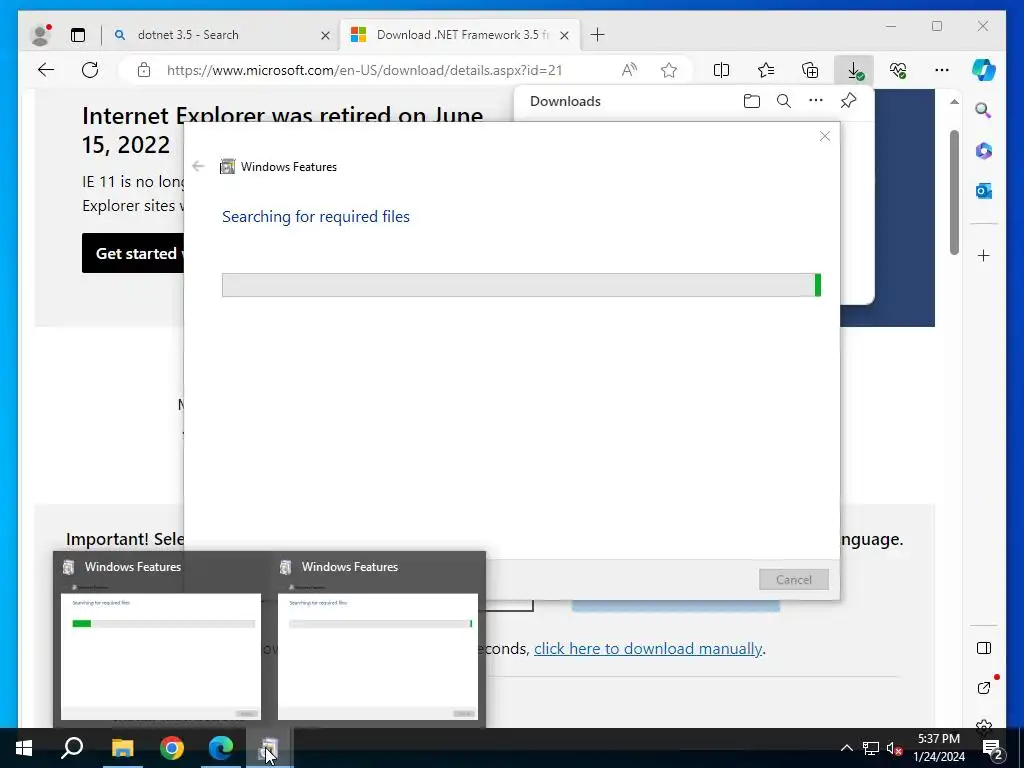Viewport: 1024px width, 768px height.
Task: Open File Explorer from taskbar
Action: click(x=122, y=748)
